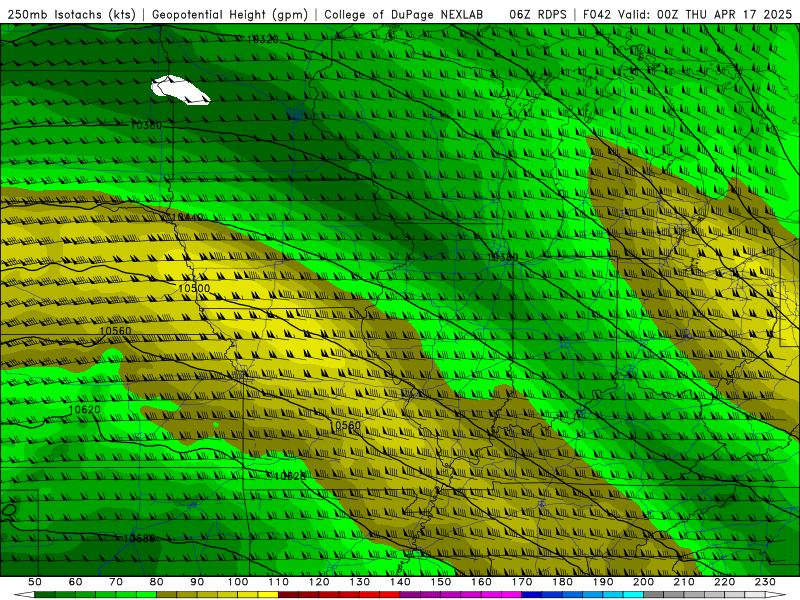Viewport: 800px width, 600px height.
Task: Click the darkest green swatch starting at 50
Action: (45, 595)
